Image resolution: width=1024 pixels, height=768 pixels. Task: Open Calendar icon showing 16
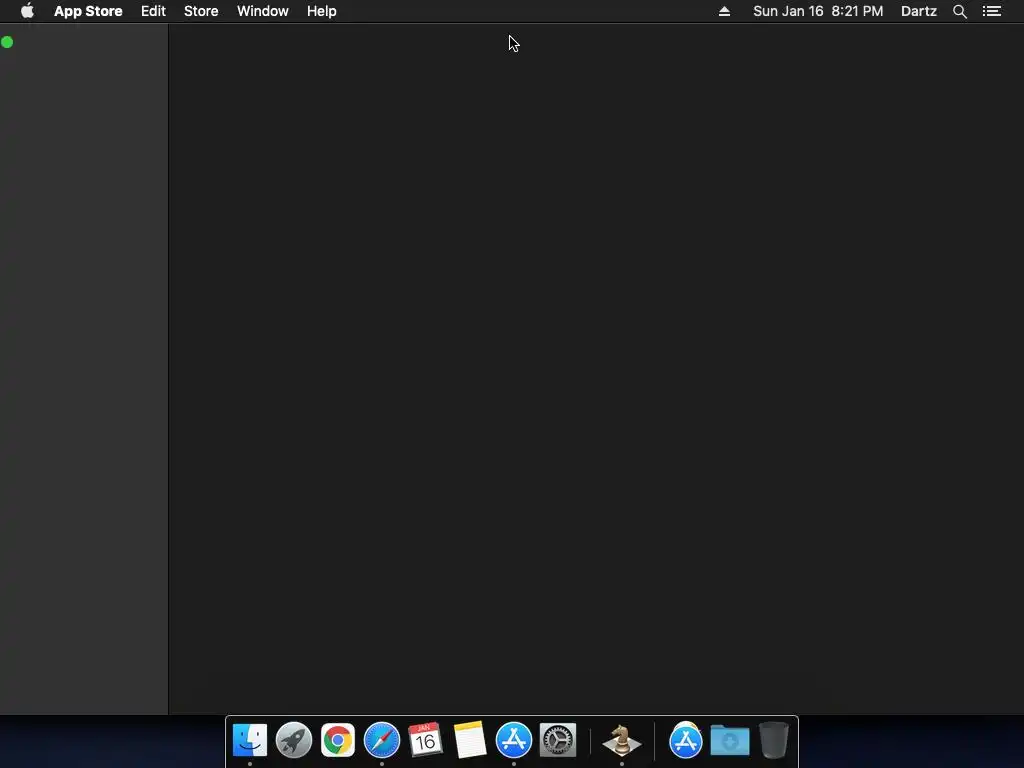point(425,740)
